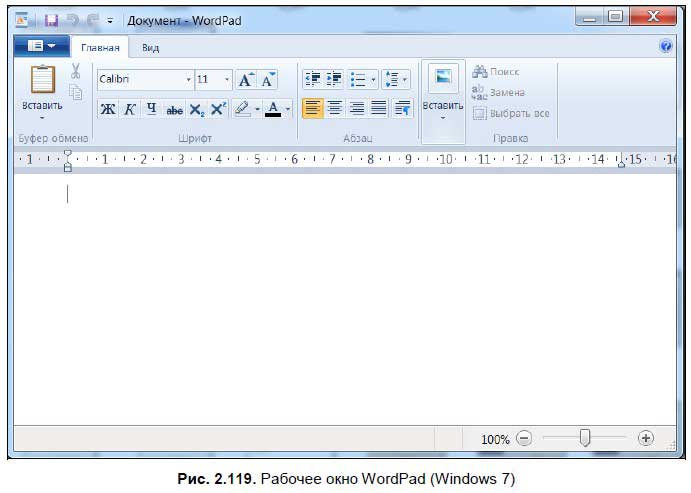Viewport: 691px width, 493px height.
Task: Open highlight color dropdown arrow
Action: click(x=257, y=108)
